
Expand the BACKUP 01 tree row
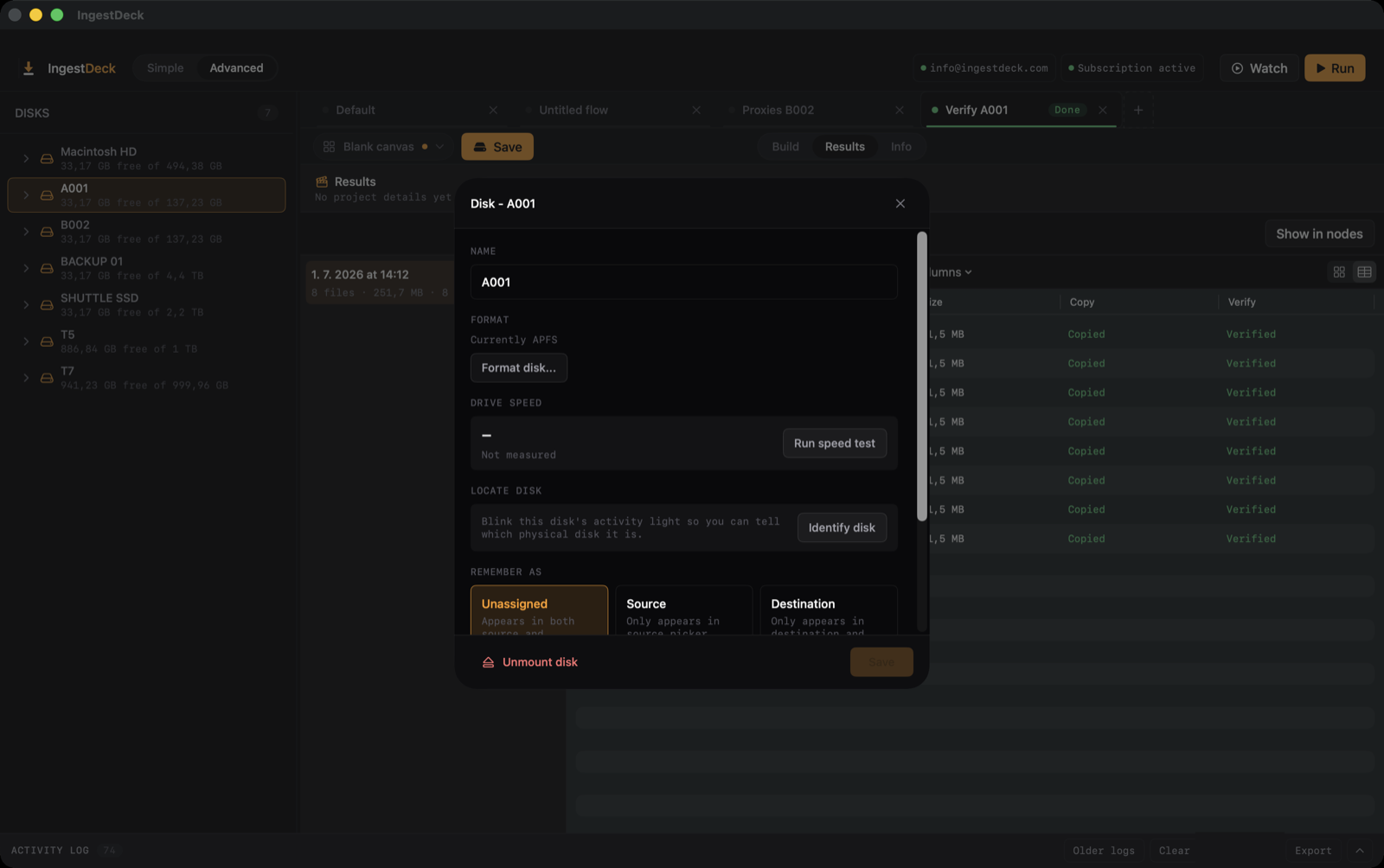pos(26,268)
